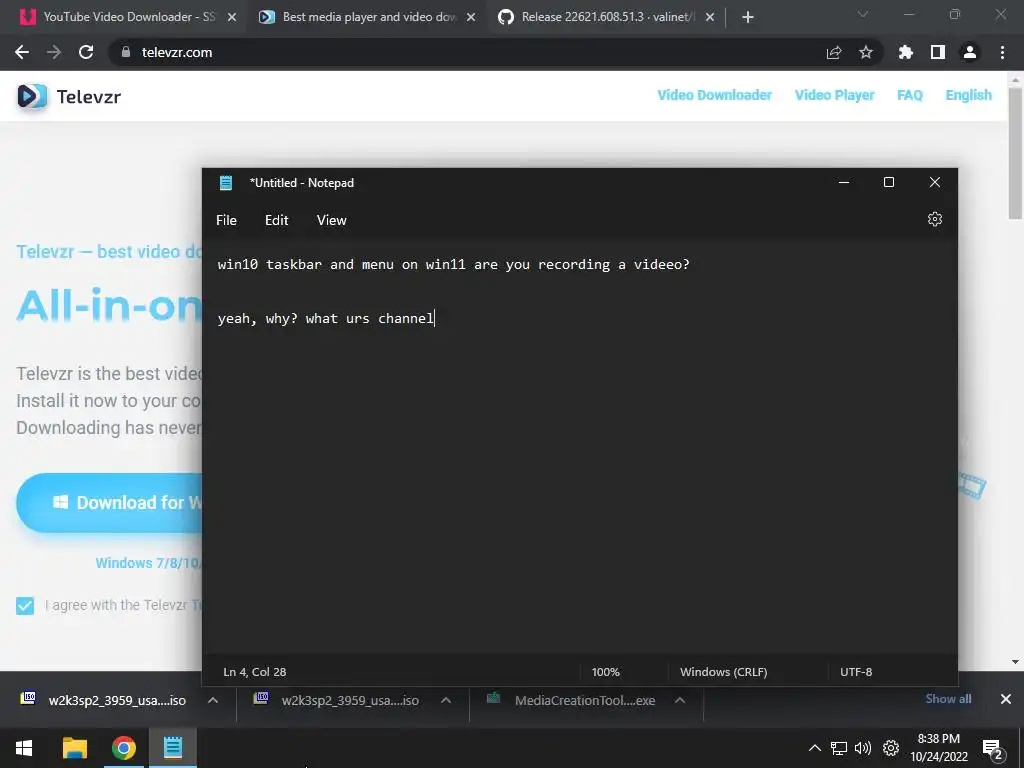Open a new Chrome tab
This screenshot has width=1024, height=768.
[x=748, y=18]
